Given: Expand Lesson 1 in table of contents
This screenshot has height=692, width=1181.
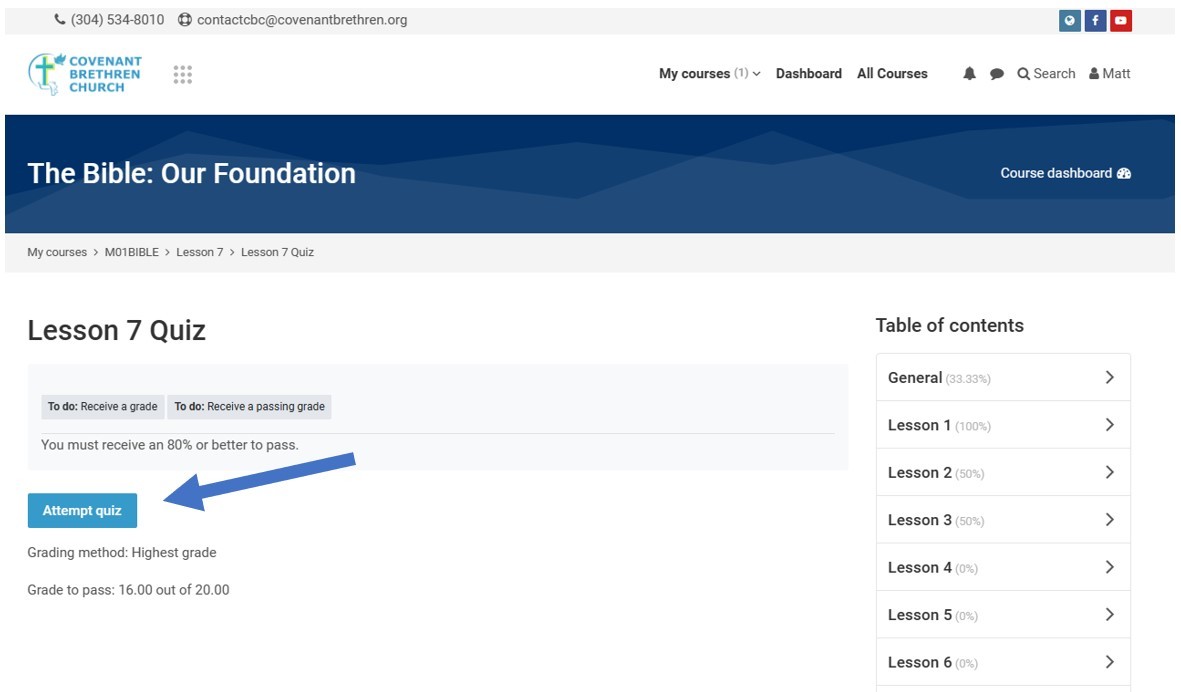Looking at the screenshot, I should tap(1003, 425).
